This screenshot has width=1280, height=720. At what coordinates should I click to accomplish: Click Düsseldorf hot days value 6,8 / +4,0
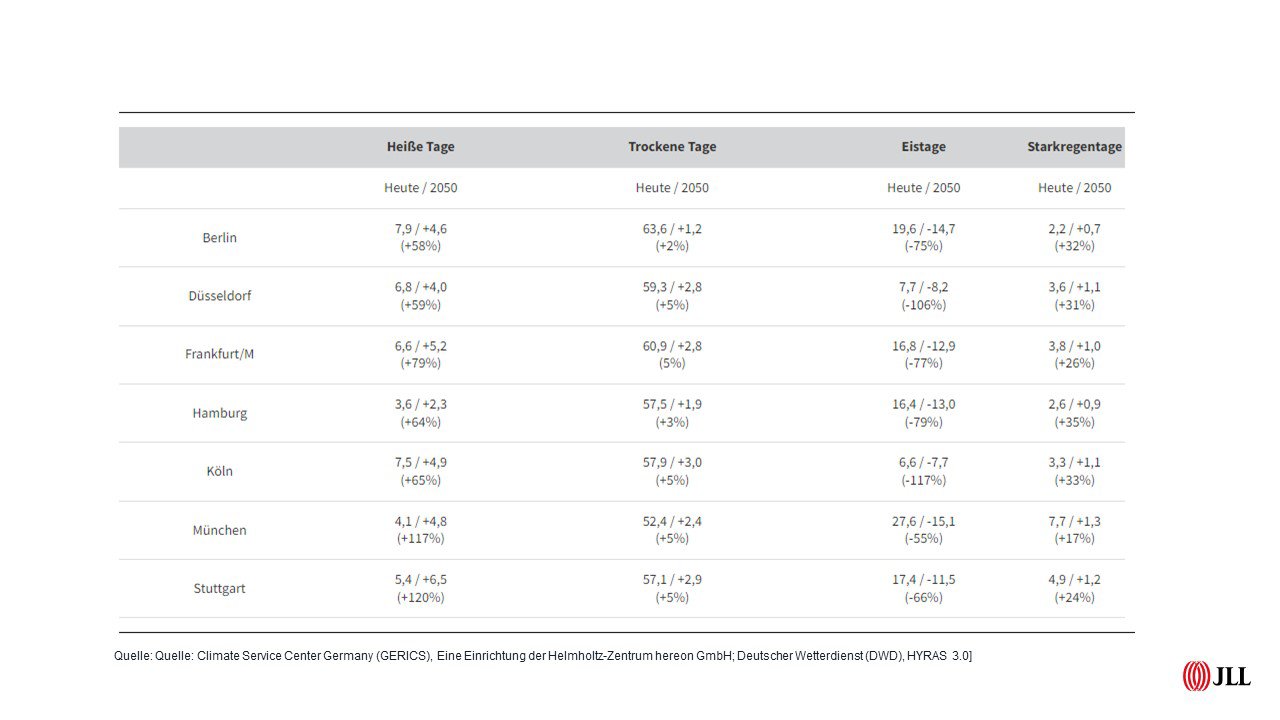tap(421, 287)
